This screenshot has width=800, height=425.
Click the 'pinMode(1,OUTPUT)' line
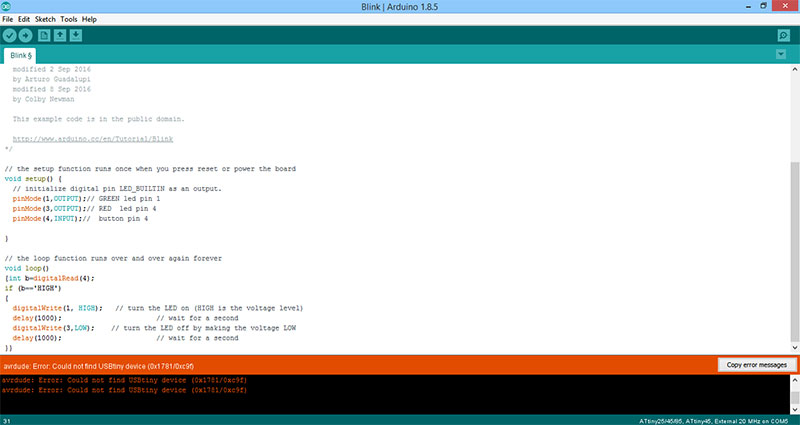pos(86,198)
